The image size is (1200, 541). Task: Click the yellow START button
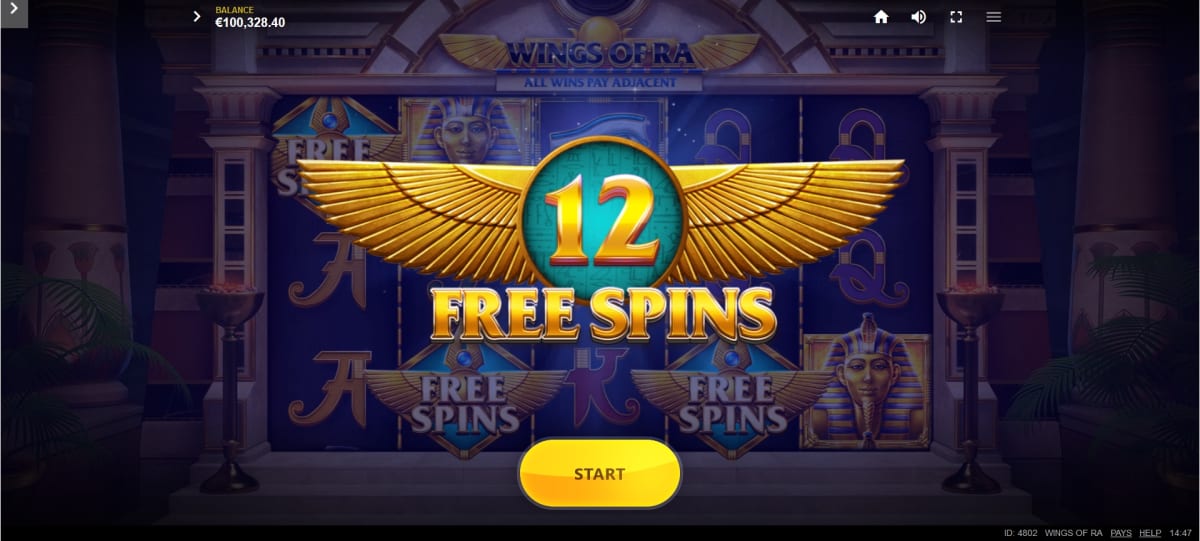599,474
